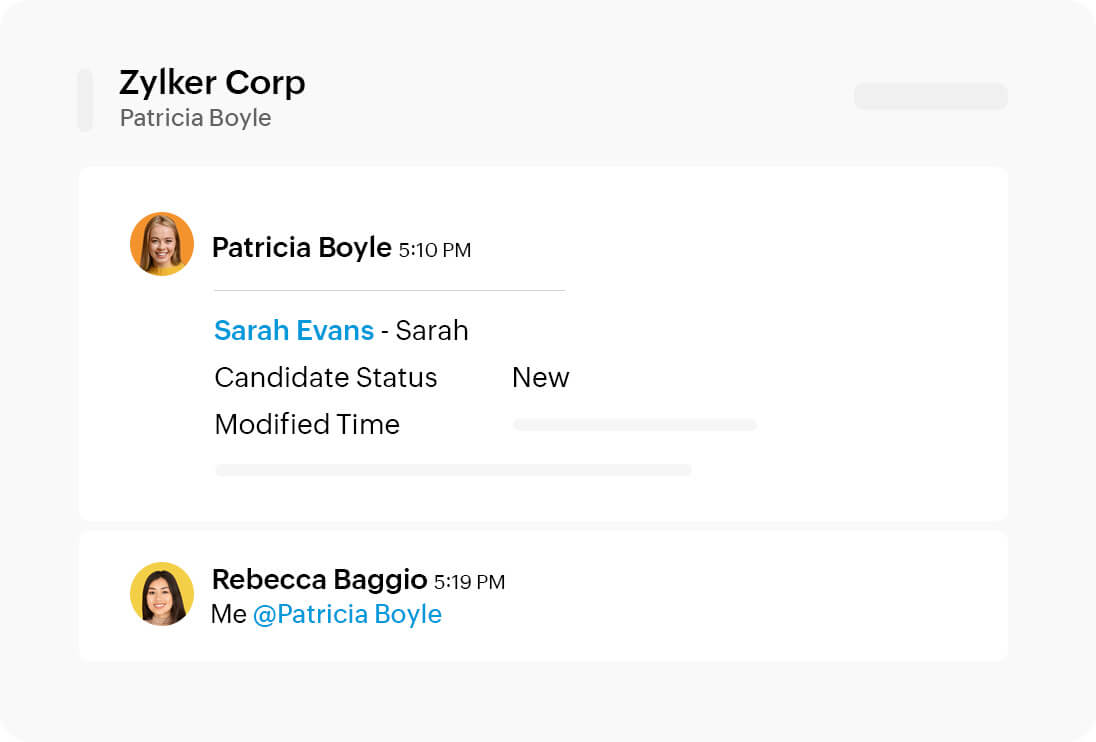Click the "- Sarah" text after the link
The image size is (1096, 742).
coord(425,331)
